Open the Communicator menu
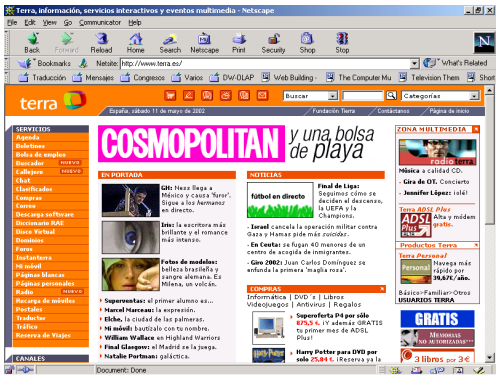This screenshot has width=501, height=380. tap(100, 23)
